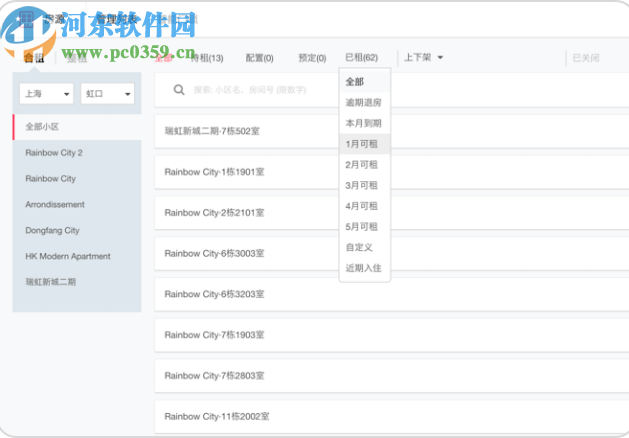Open Rainbow City-6栋3203室 listing
629x438 pixels.
(392, 294)
